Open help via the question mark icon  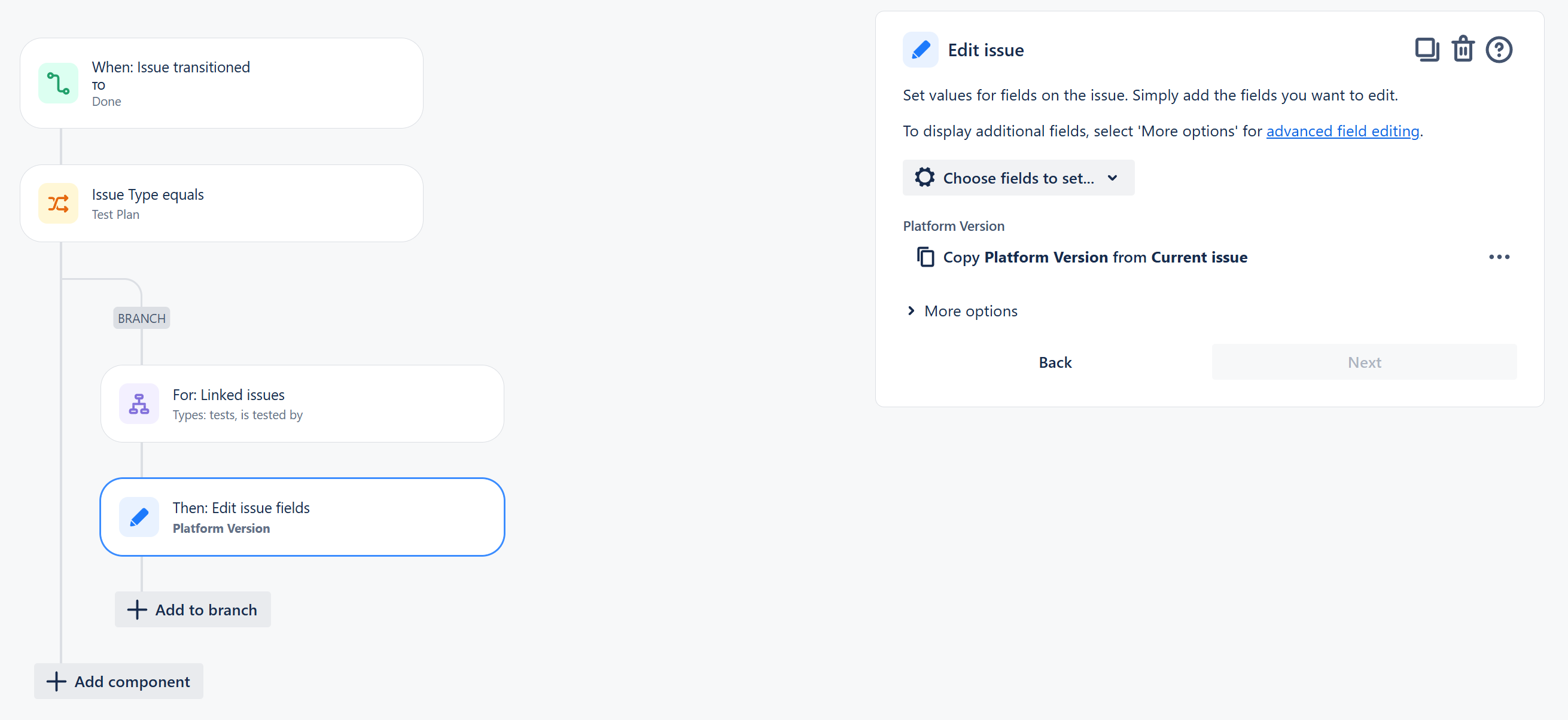1499,50
